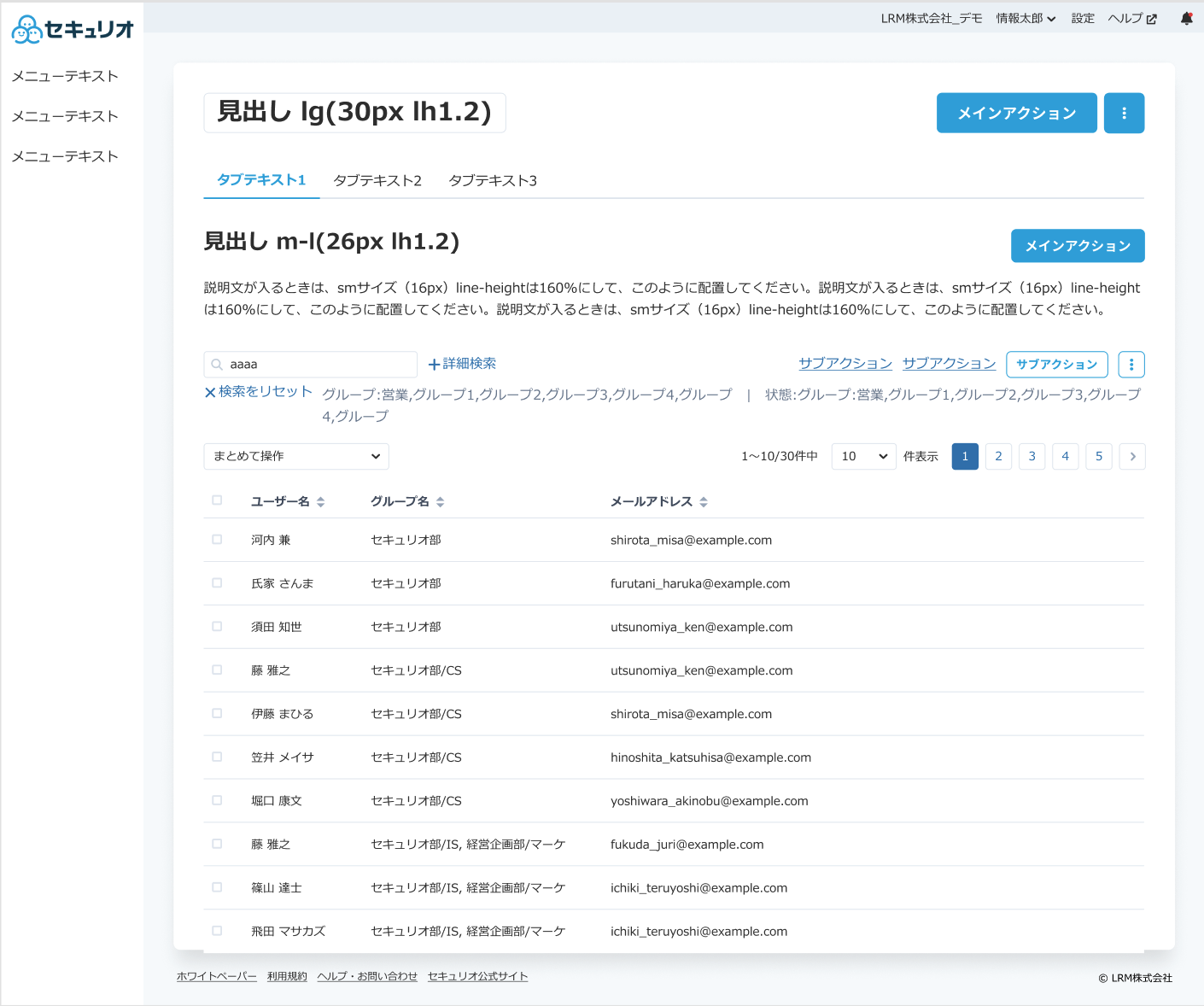Click the large メインアクション button at top
The image size is (1204, 1006).
[x=1017, y=113]
